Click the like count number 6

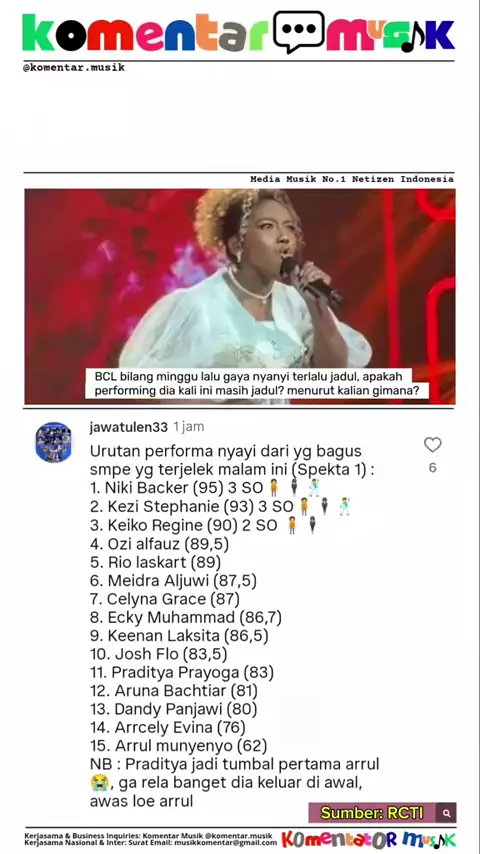click(432, 468)
